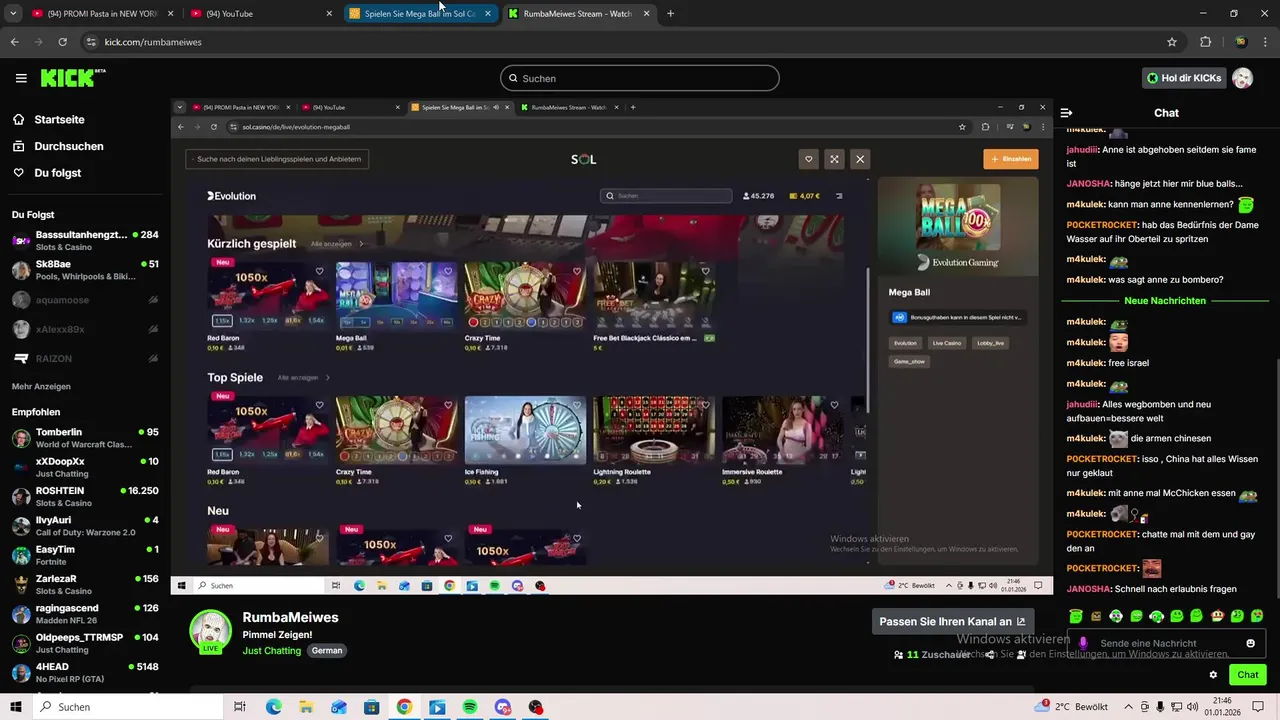The width and height of the screenshot is (1280, 720).
Task: Open the Kick hamburger sidebar menu
Action: (21, 78)
